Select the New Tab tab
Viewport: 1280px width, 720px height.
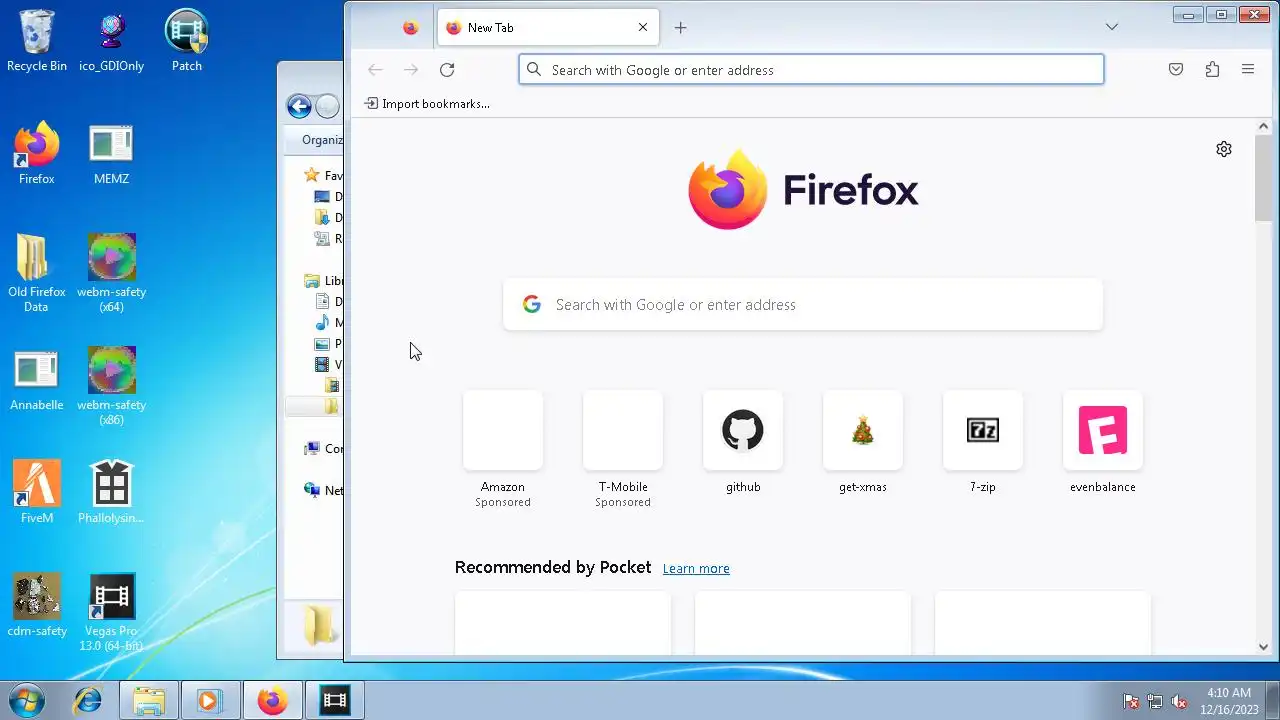click(548, 28)
